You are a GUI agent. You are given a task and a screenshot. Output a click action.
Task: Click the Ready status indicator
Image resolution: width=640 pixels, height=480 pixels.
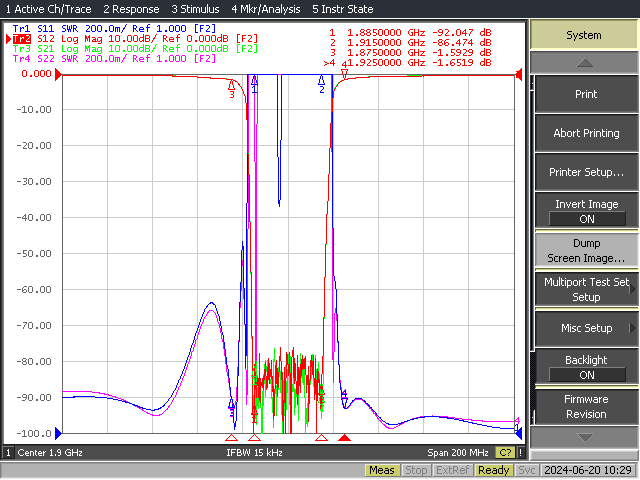[x=493, y=470]
